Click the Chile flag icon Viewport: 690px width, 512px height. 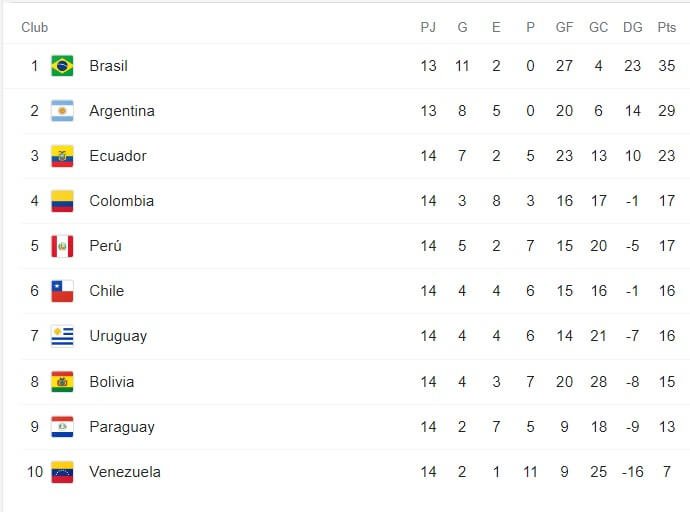tap(62, 291)
